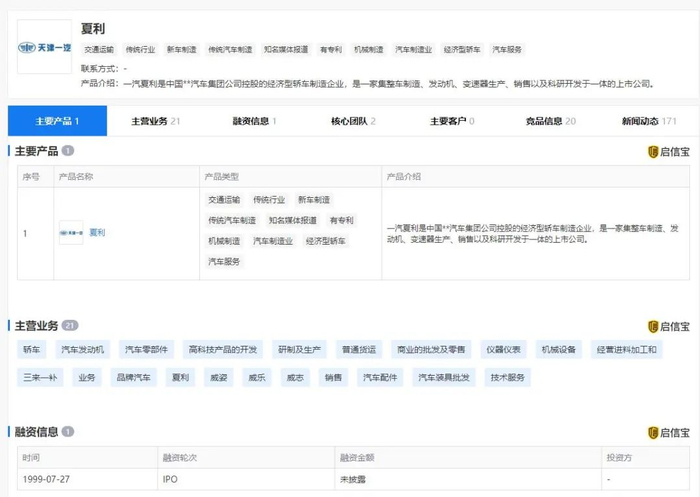
Task: Select the 夏利 business tag in 主营业务
Action: point(180,377)
